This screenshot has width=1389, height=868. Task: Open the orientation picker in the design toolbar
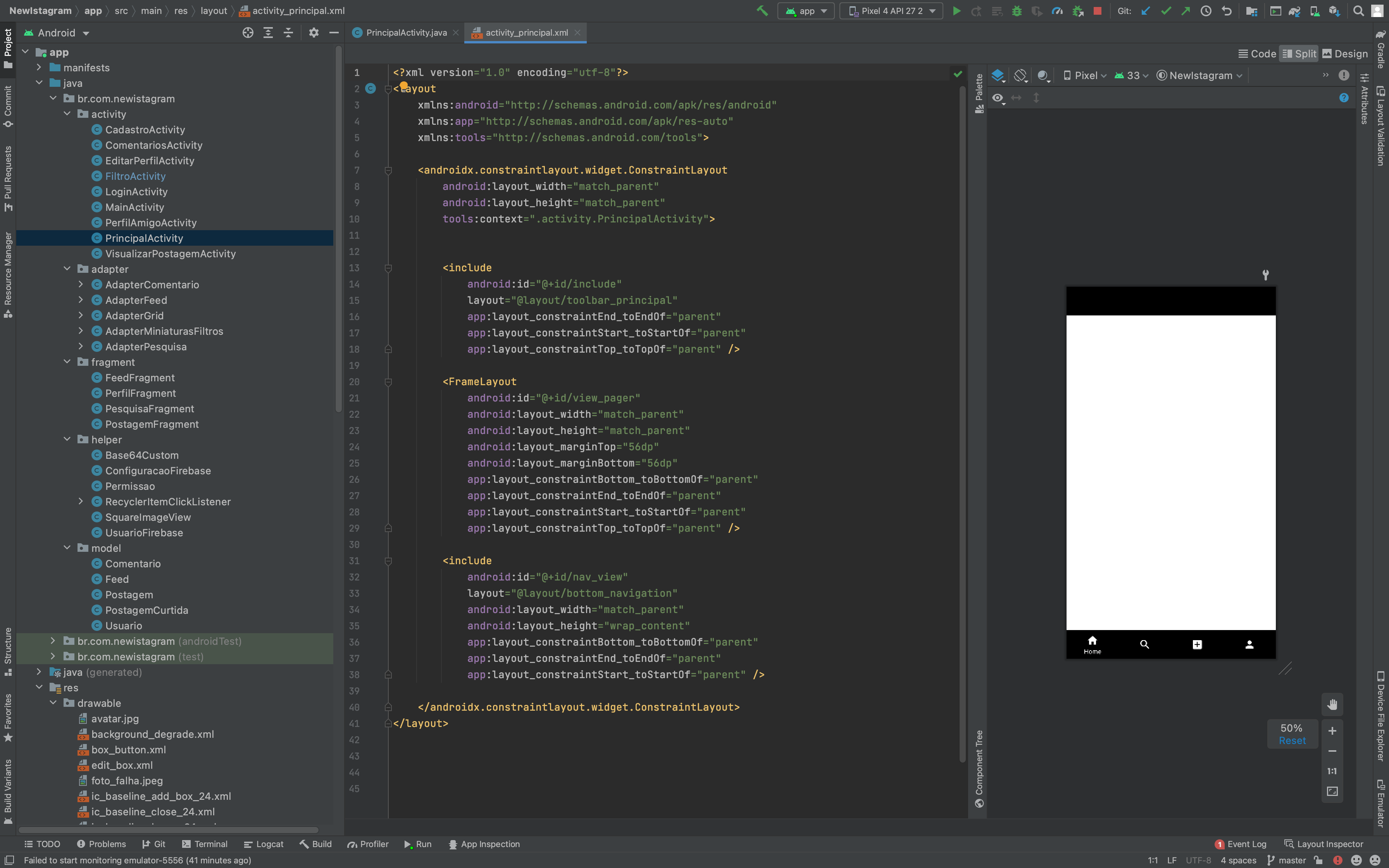(x=1021, y=75)
